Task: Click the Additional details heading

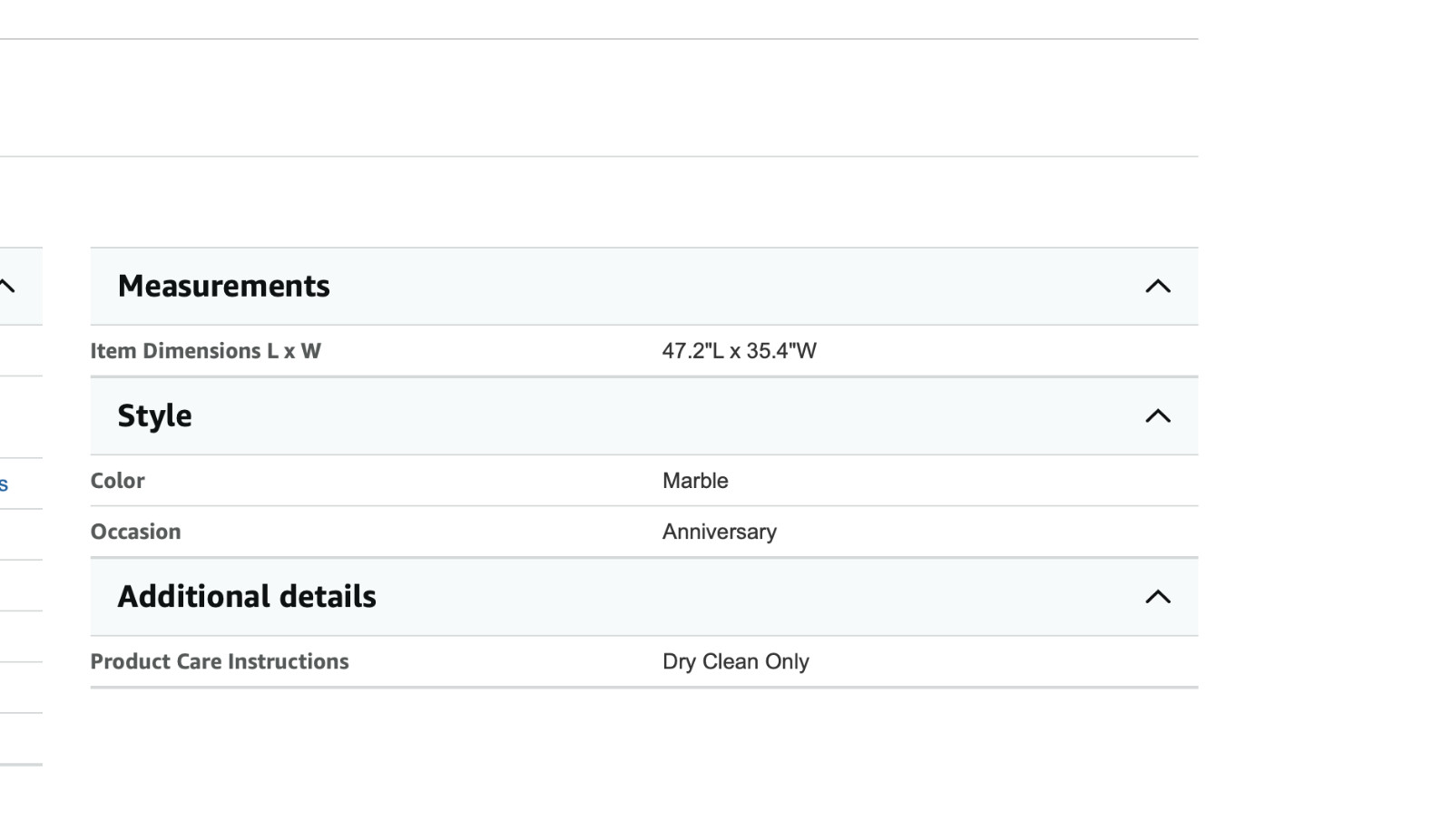Action: (247, 597)
